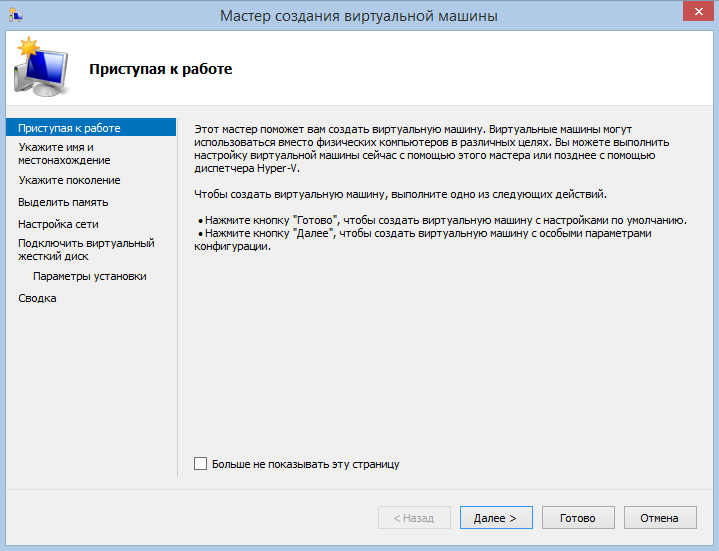Switch to the 'Выделить память' step
Screen dimensions: 719x551
(63, 202)
